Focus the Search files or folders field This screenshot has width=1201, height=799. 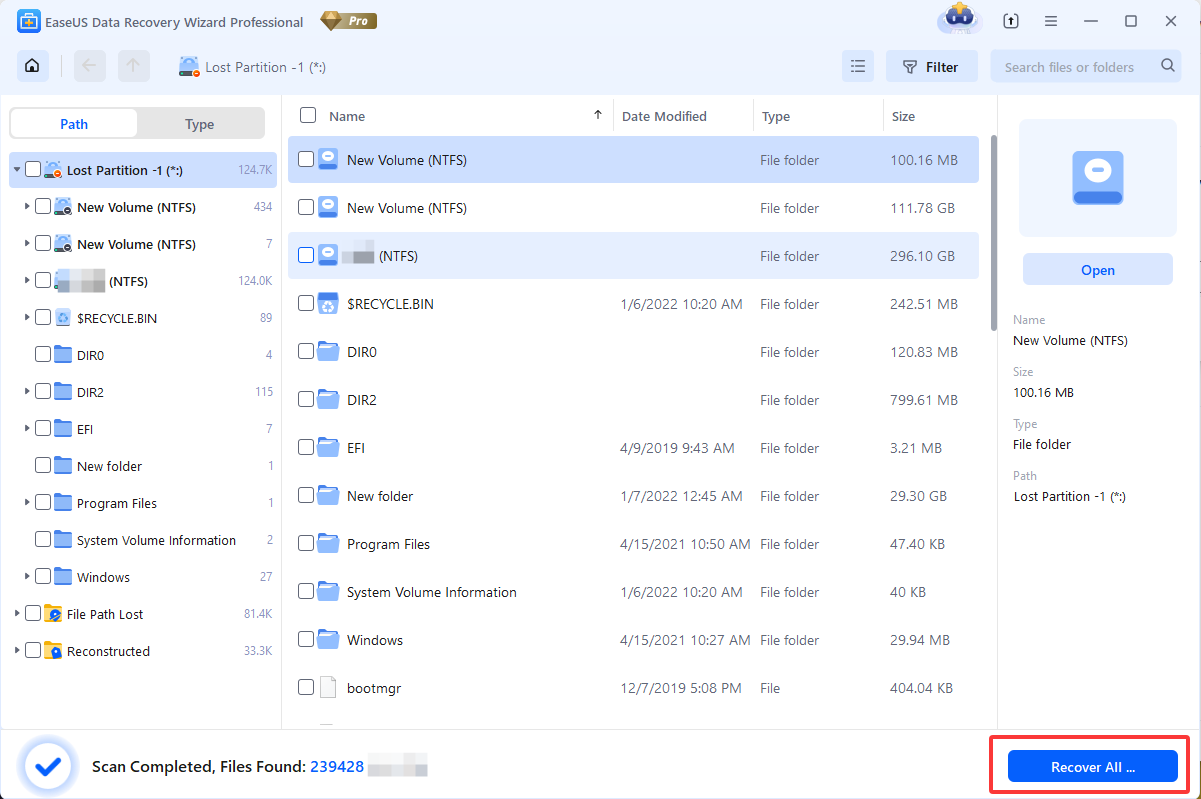(1075, 67)
